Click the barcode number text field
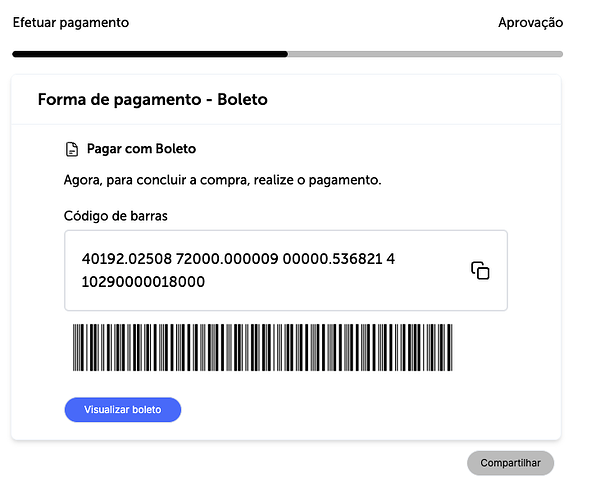Image resolution: width=590 pixels, height=500 pixels. [286, 271]
